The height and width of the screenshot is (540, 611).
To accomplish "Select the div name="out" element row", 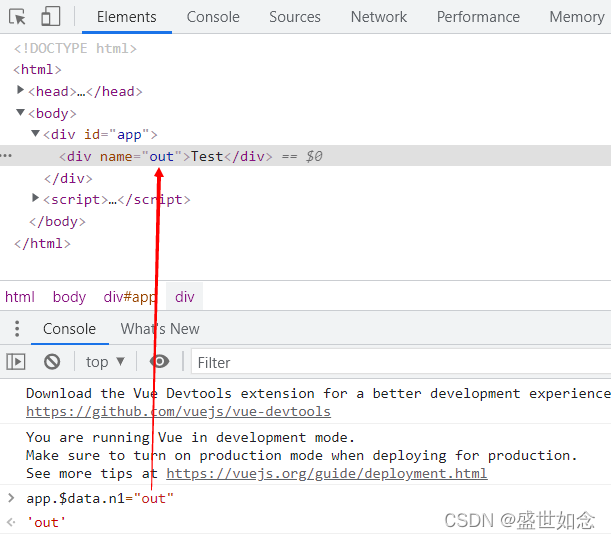I will (306, 156).
